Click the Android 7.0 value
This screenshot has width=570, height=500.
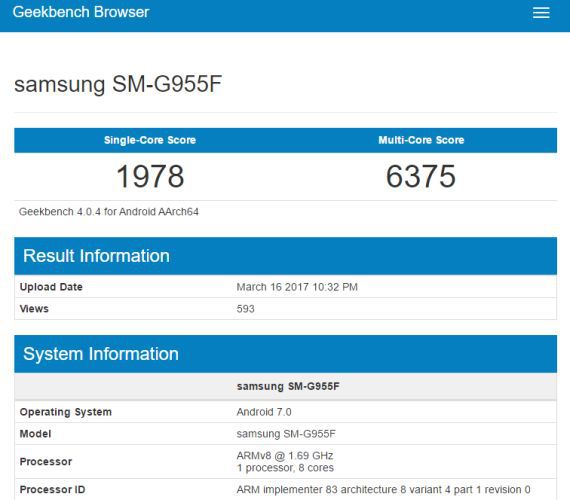coord(264,412)
